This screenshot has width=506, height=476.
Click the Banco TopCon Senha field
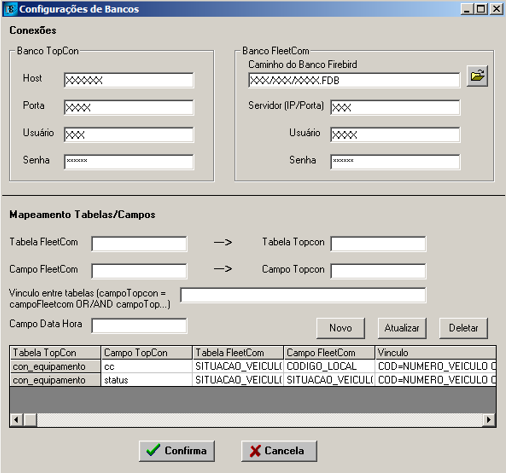[x=129, y=162]
